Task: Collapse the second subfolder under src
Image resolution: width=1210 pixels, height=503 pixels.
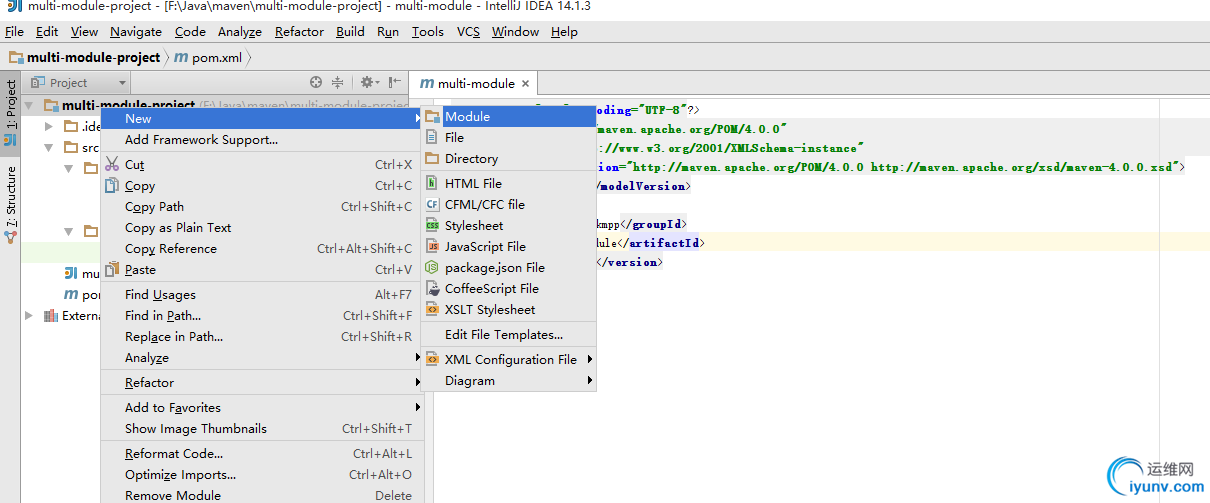Action: [x=70, y=231]
